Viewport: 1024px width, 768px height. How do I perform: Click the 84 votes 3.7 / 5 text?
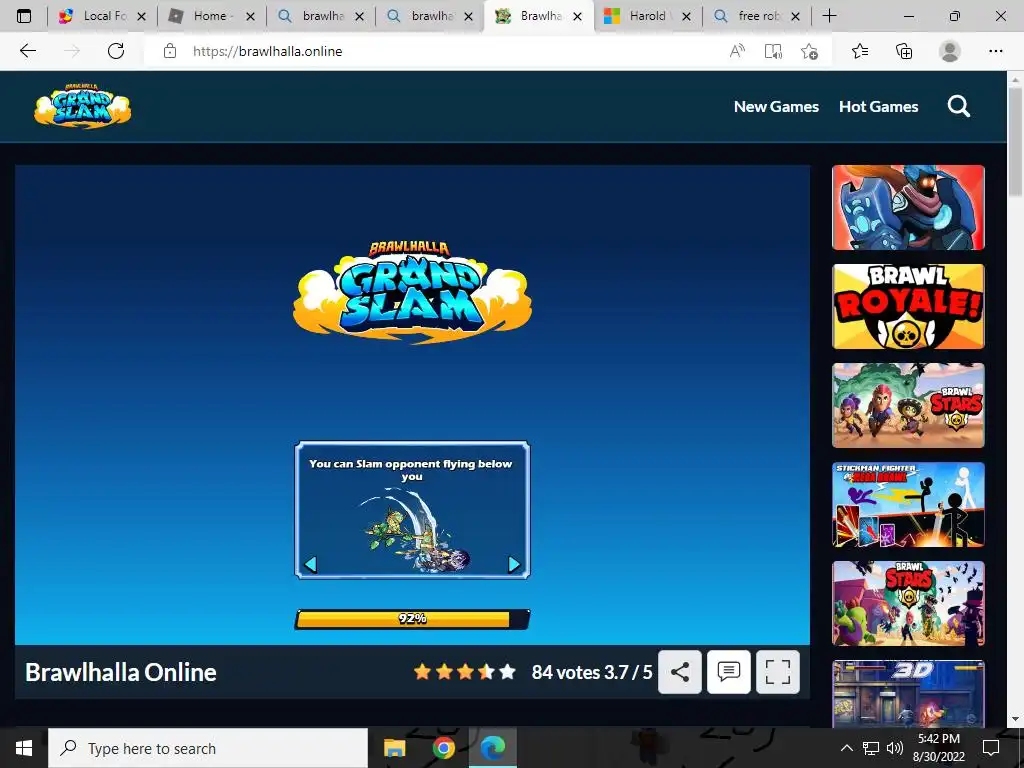point(592,672)
